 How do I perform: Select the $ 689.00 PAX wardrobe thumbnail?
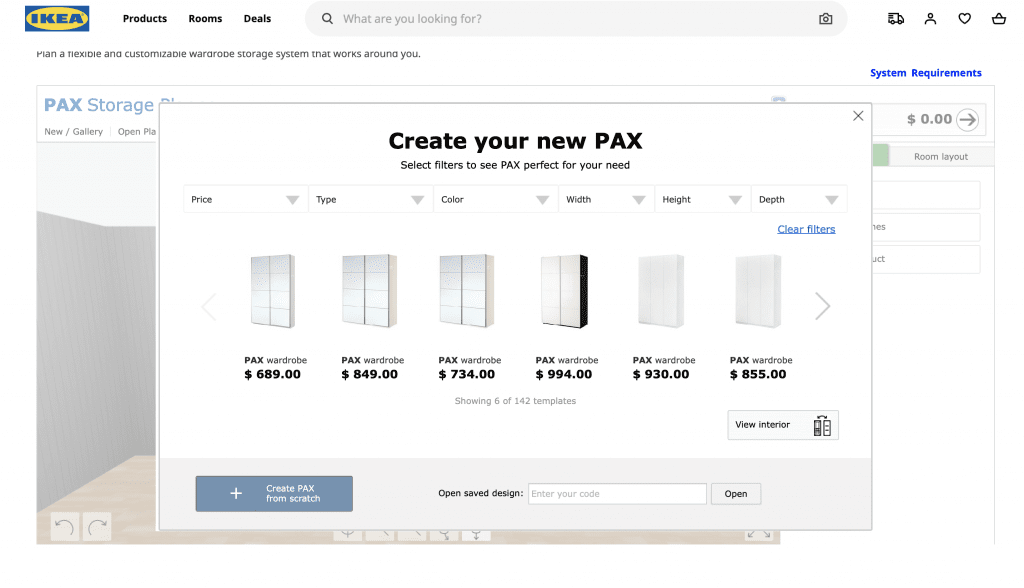[273, 291]
